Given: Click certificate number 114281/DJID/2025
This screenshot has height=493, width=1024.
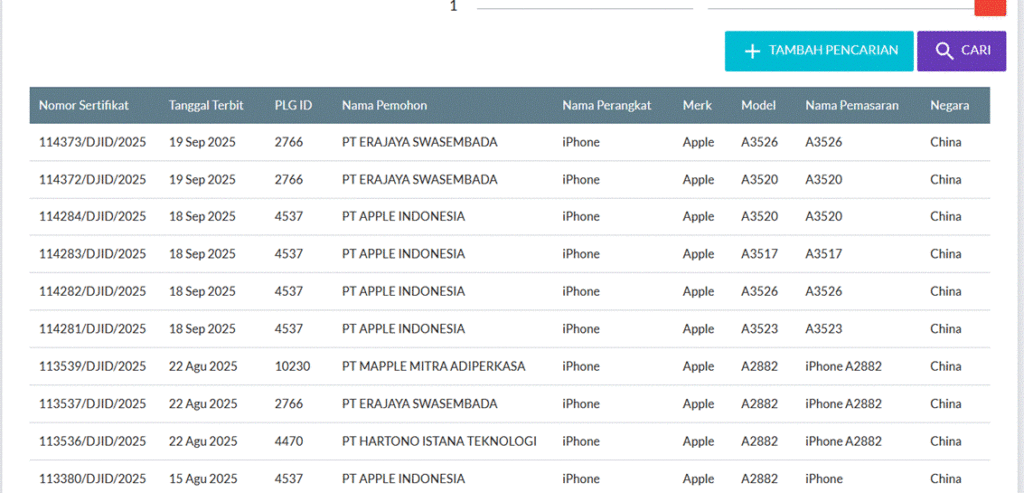Looking at the screenshot, I should [x=92, y=329].
